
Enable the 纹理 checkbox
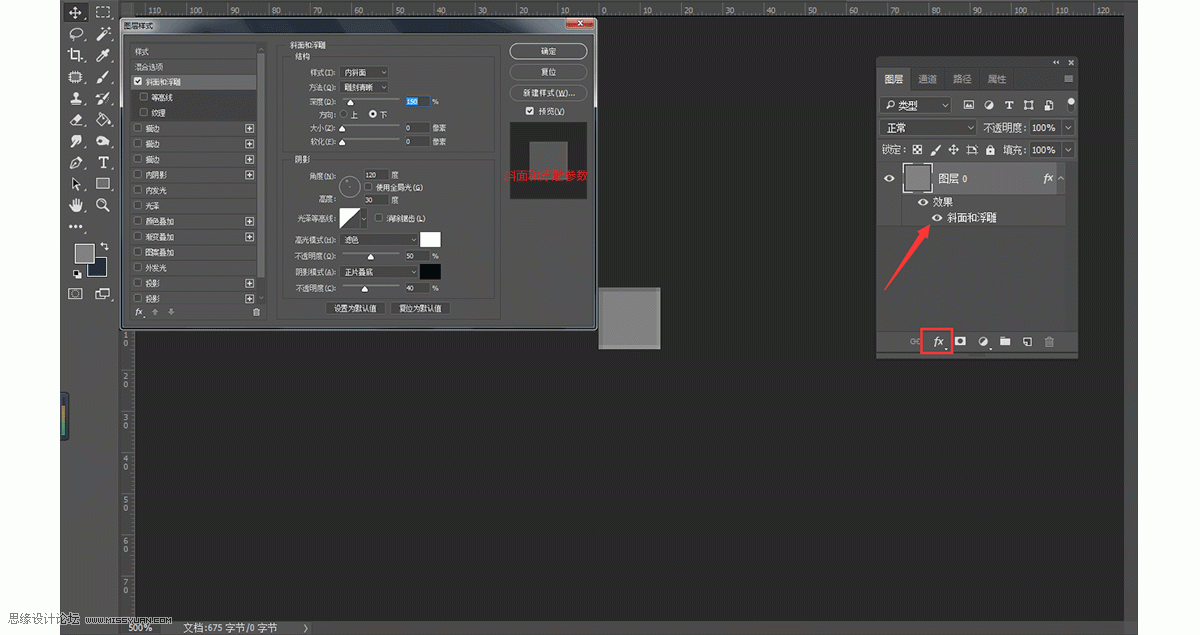144,113
